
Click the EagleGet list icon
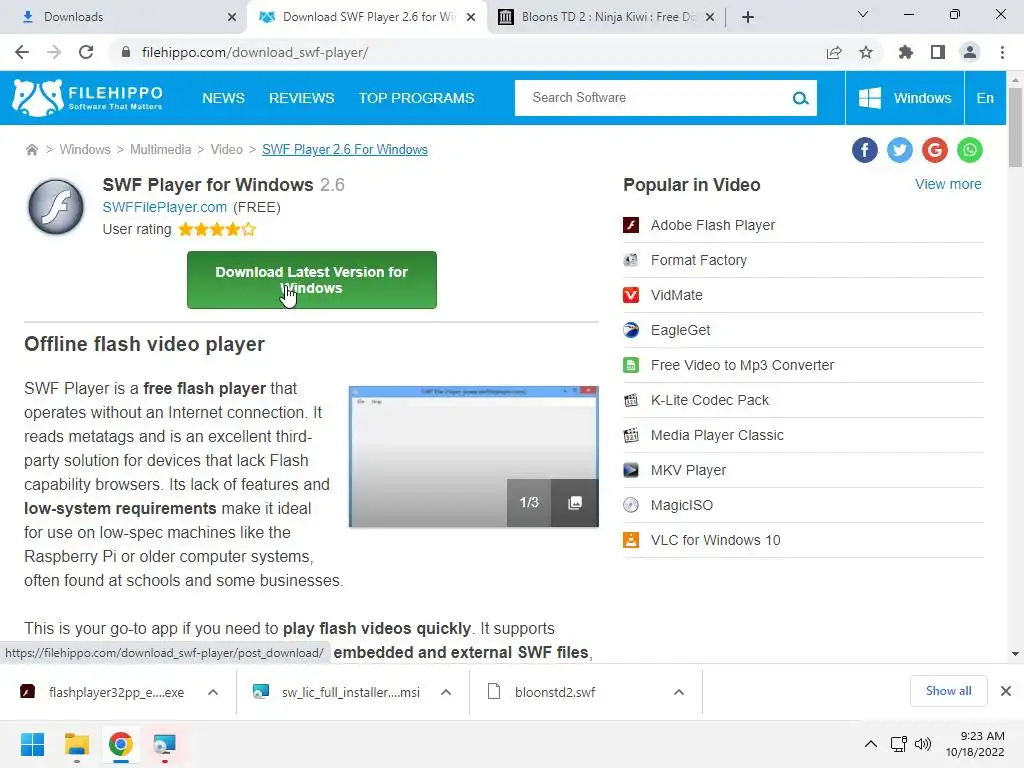[631, 330]
